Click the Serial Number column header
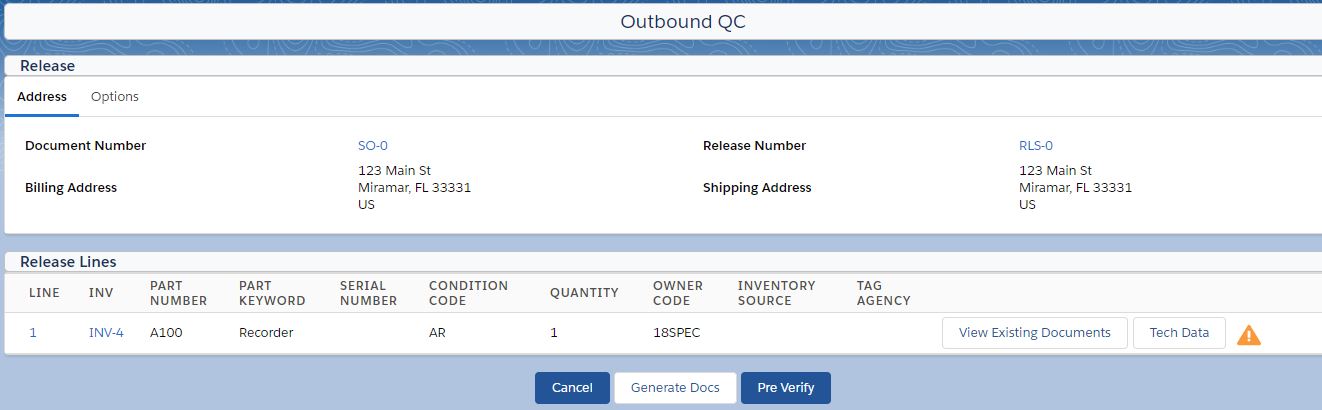 [x=368, y=293]
